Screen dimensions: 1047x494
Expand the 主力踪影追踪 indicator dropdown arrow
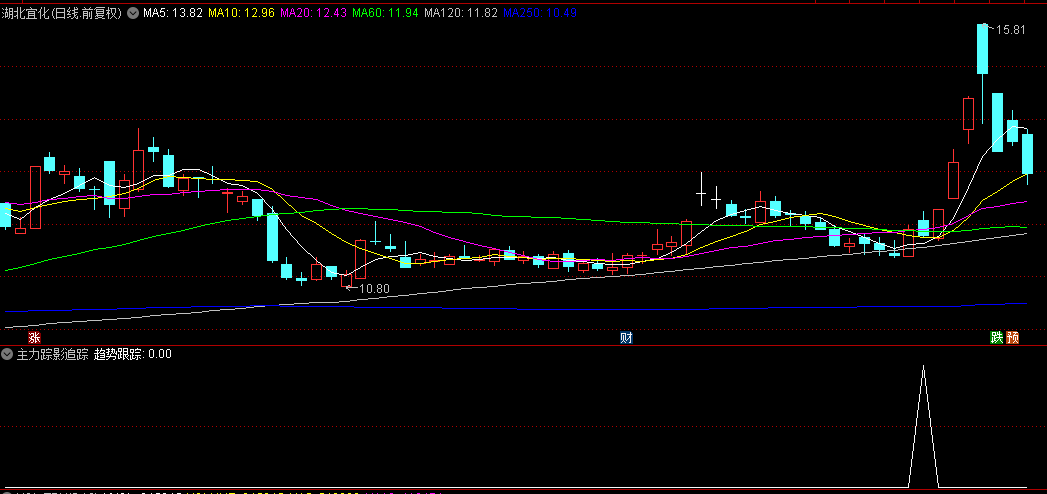point(7,354)
